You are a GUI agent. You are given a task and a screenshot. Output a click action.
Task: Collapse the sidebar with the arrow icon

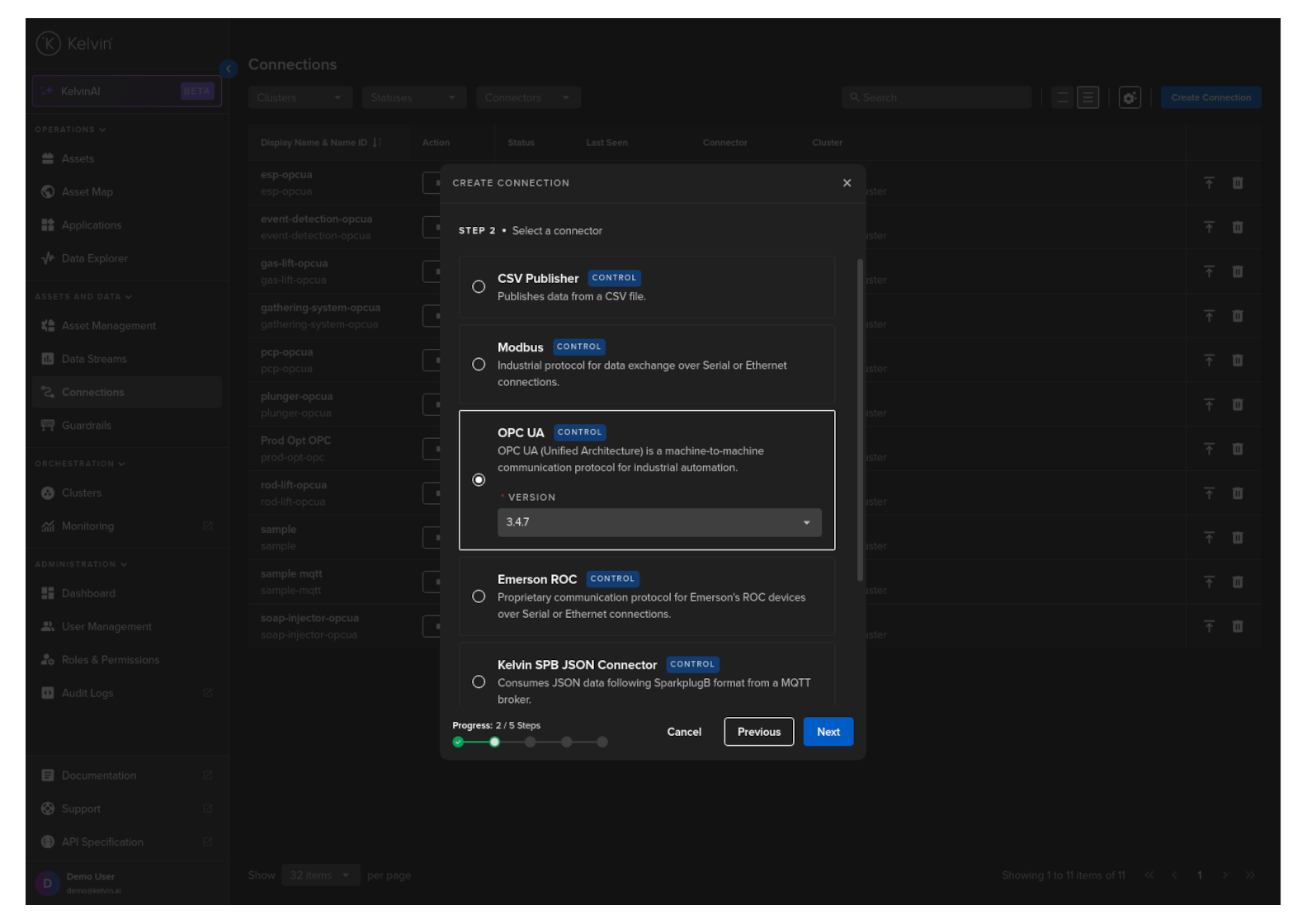(x=229, y=68)
